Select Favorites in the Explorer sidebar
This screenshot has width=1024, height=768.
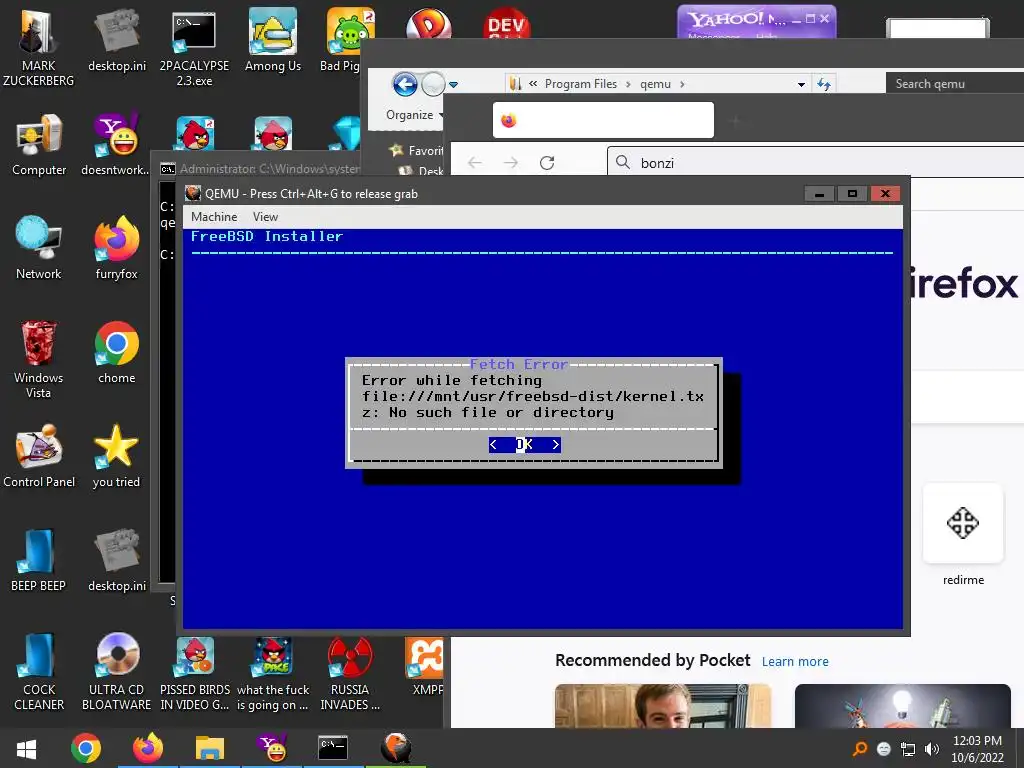[x=417, y=150]
